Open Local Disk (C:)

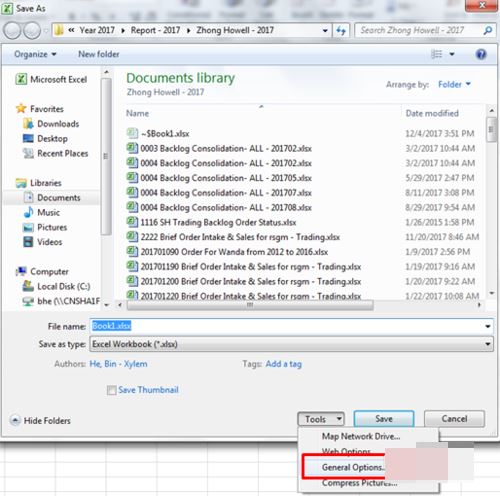click(56, 286)
